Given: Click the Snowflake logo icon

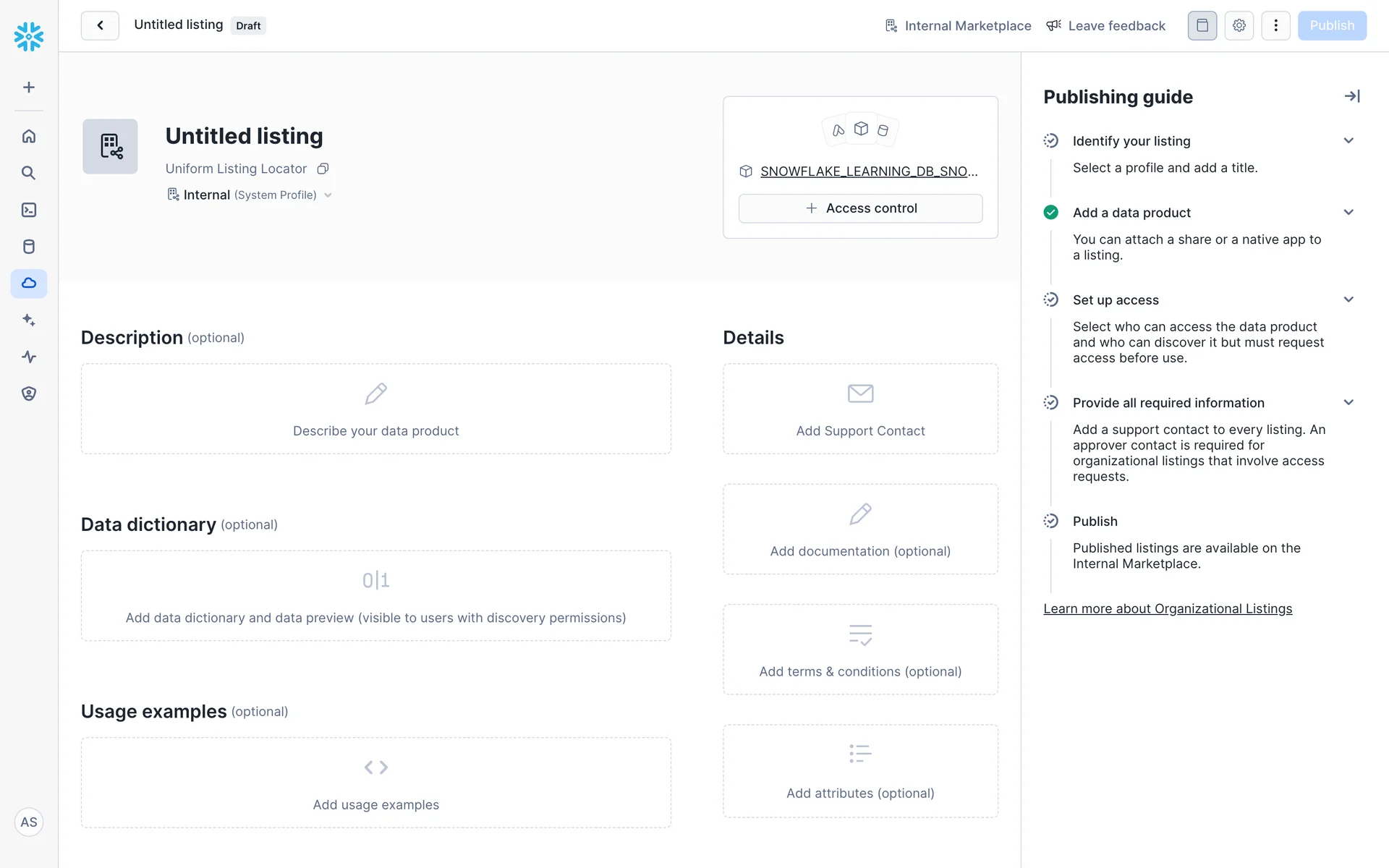Looking at the screenshot, I should [29, 36].
